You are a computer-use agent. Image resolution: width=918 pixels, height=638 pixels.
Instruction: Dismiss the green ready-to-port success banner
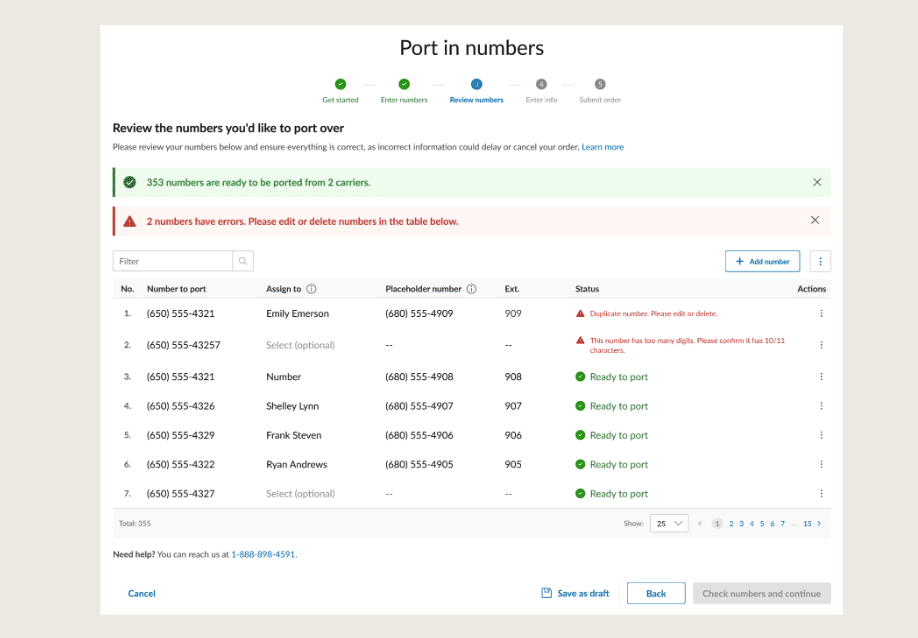[817, 182]
